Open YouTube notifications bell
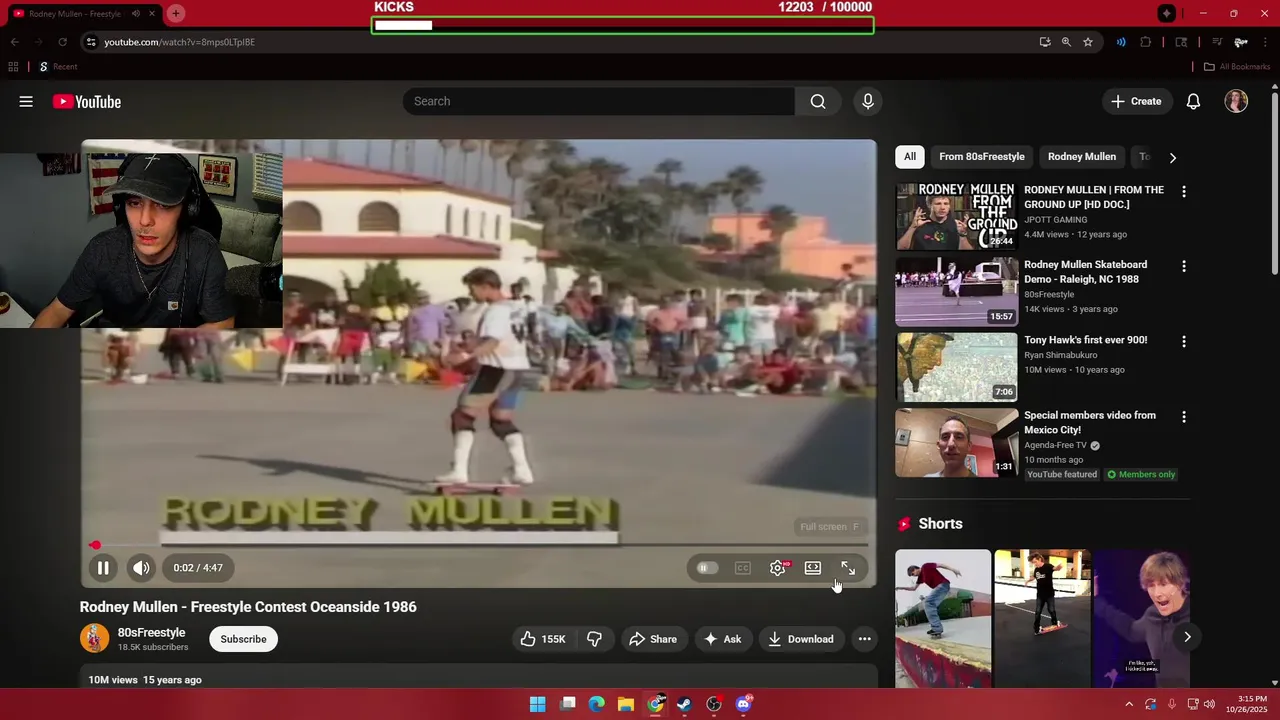This screenshot has width=1280, height=720. tap(1193, 101)
